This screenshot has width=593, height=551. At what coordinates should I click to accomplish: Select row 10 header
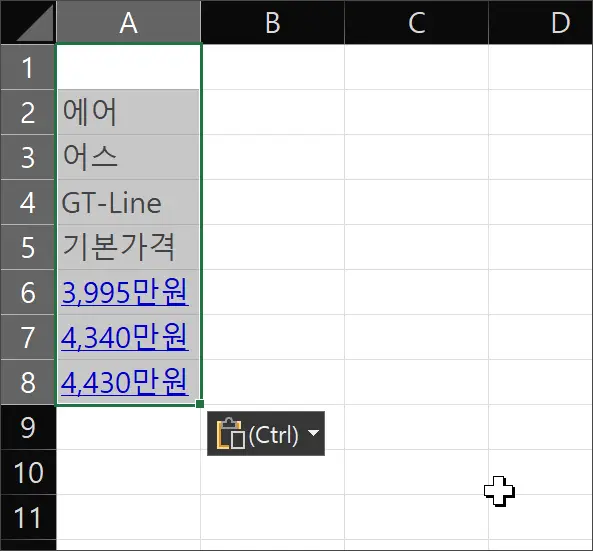tap(28, 472)
